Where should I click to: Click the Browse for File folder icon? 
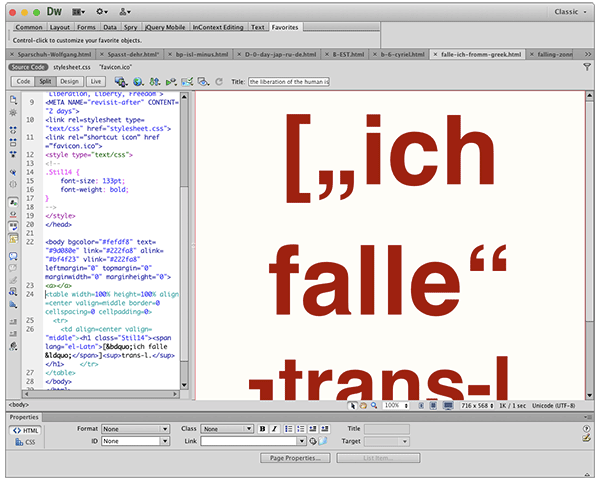pos(323,441)
